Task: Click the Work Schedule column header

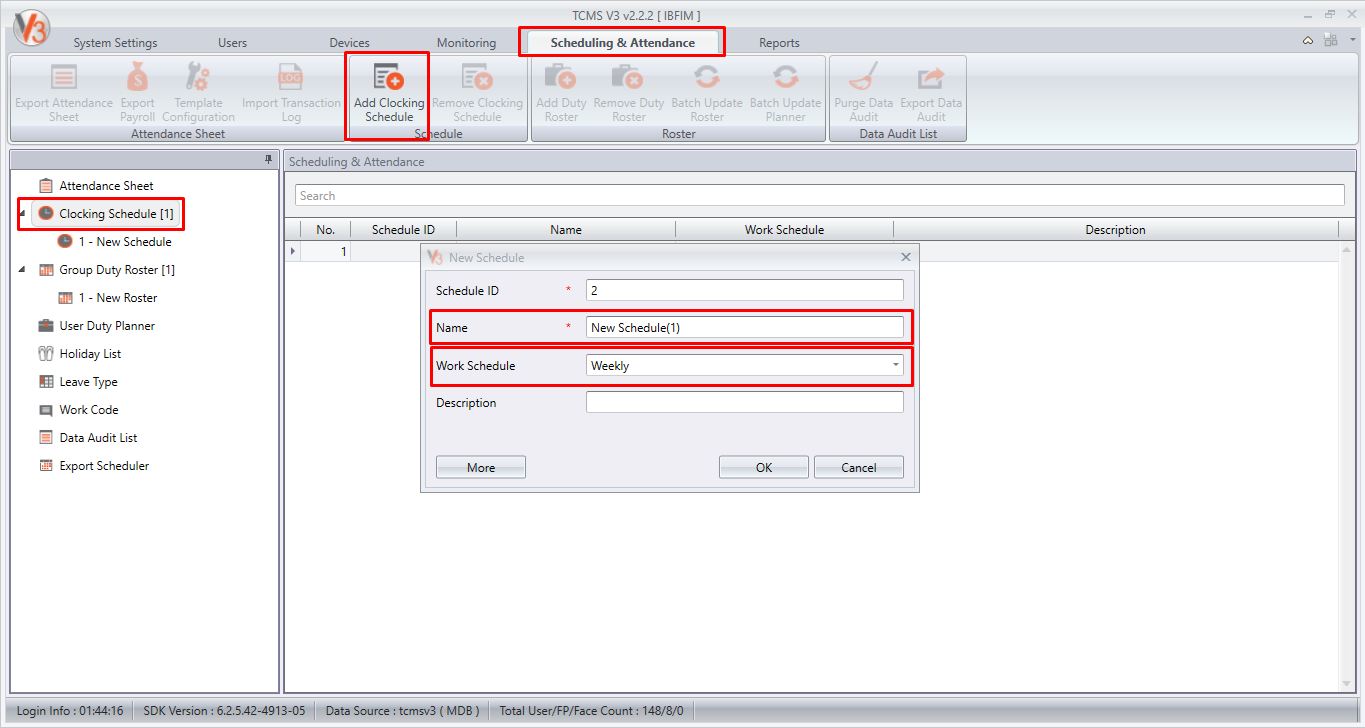Action: coord(785,230)
